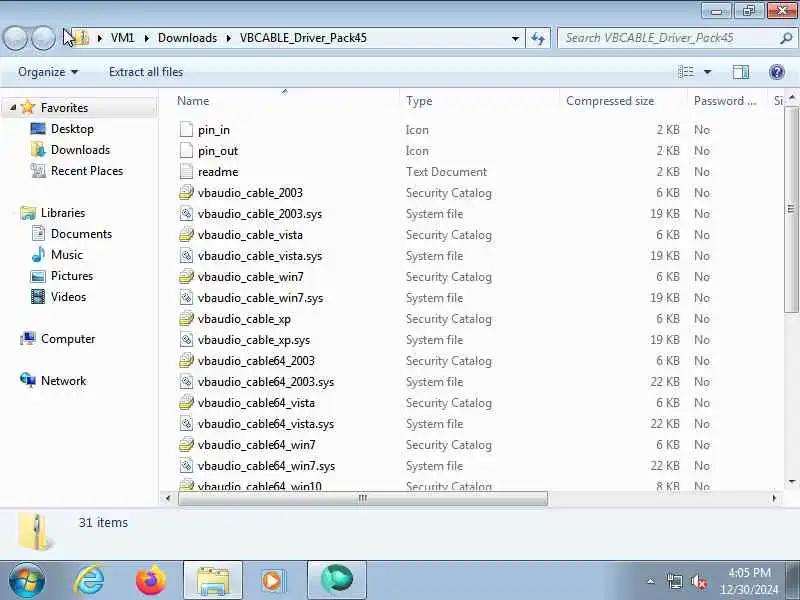Select vbaudio_cable_xp.sys file icon
The width and height of the screenshot is (800, 600).
(186, 339)
